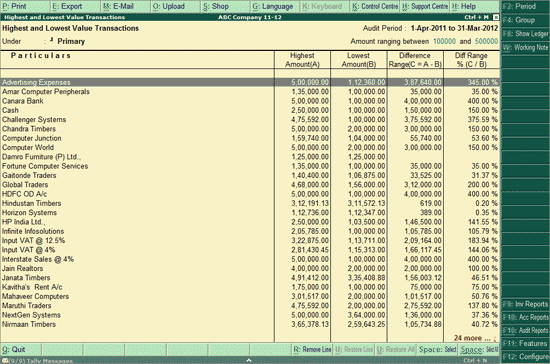The height and width of the screenshot is (364, 550).
Task: Open F12 Configure options
Action: pyautogui.click(x=525, y=357)
